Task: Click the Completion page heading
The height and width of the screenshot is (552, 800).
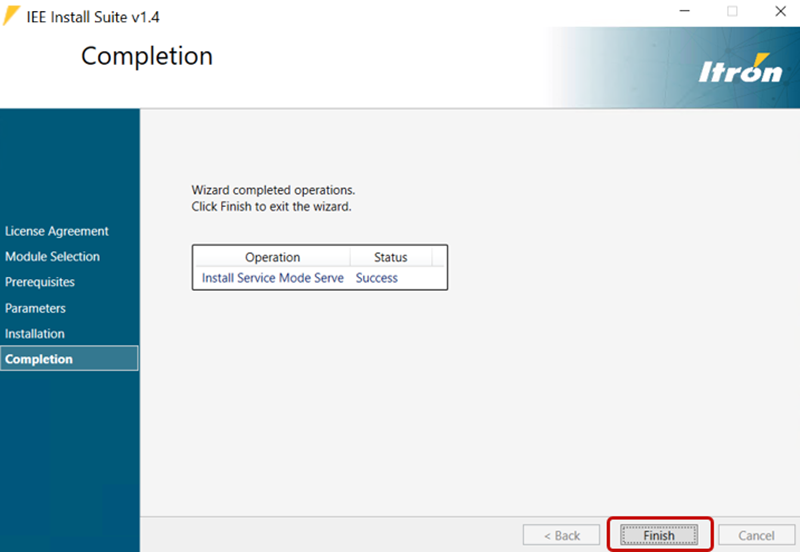Action: [x=147, y=56]
